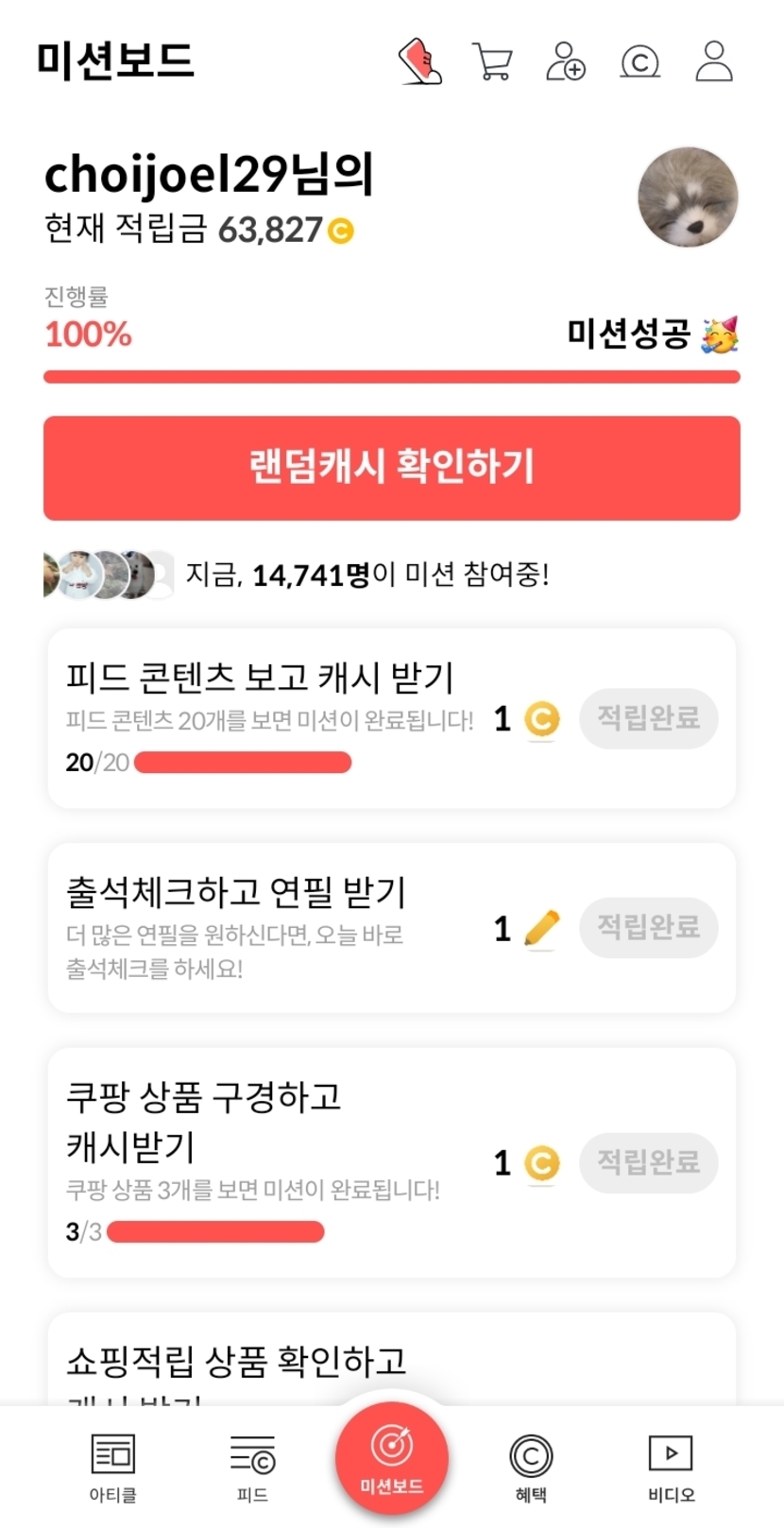Screen dimensions: 784x1528
Task: Open the 비디오 tab
Action: tap(671, 1466)
